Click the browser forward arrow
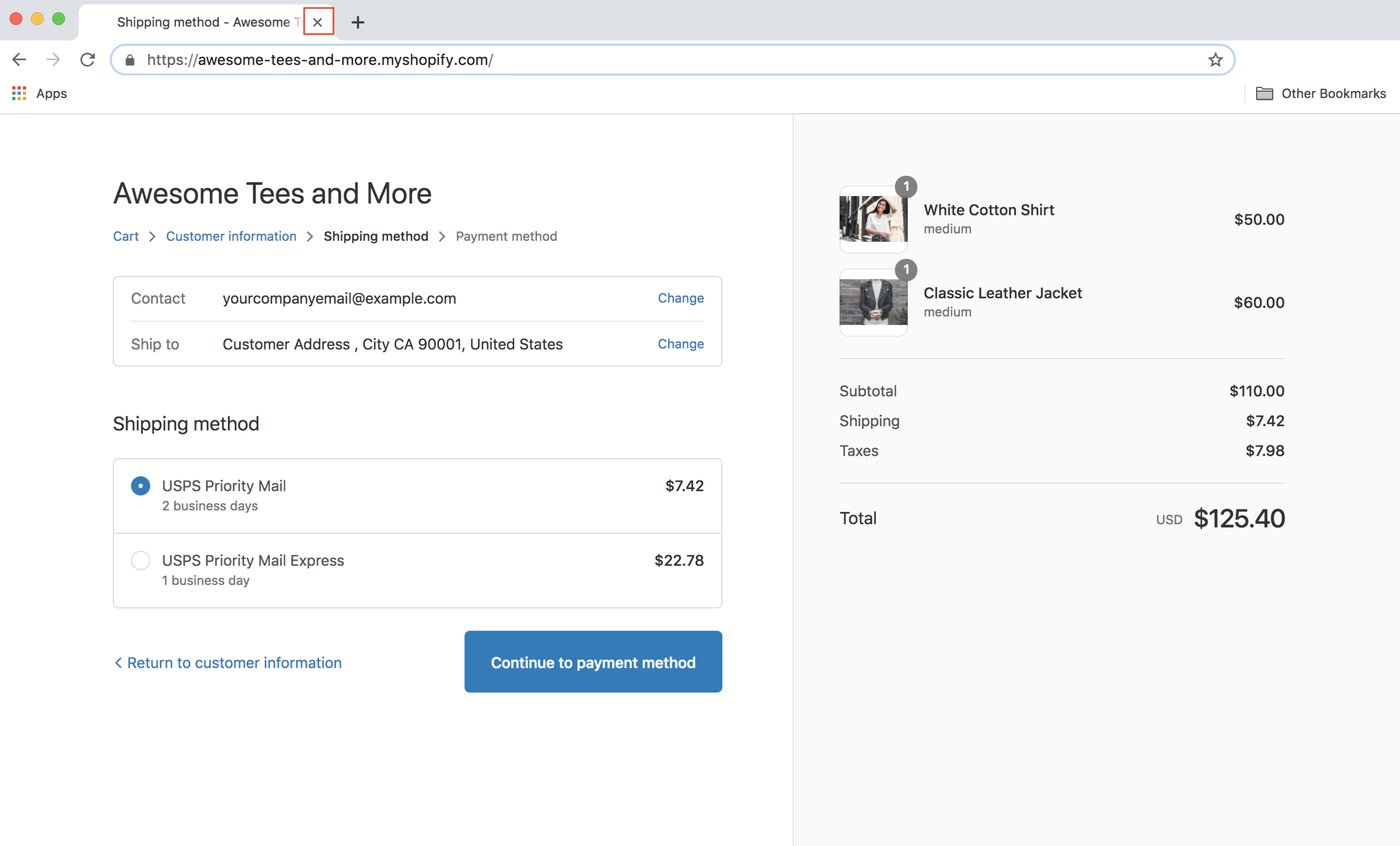Viewport: 1400px width, 846px height. pos(53,60)
